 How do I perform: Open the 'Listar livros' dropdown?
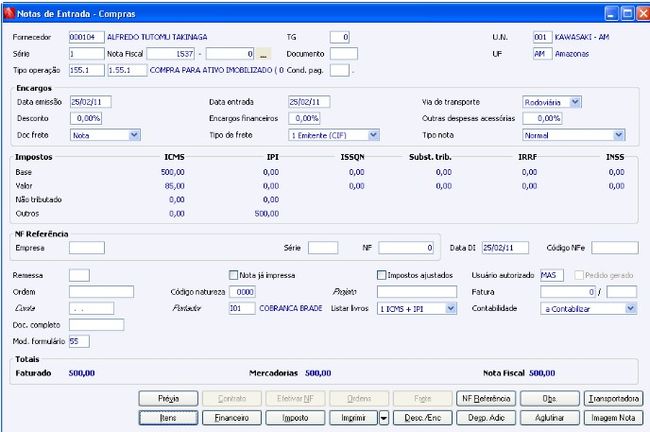(451, 309)
